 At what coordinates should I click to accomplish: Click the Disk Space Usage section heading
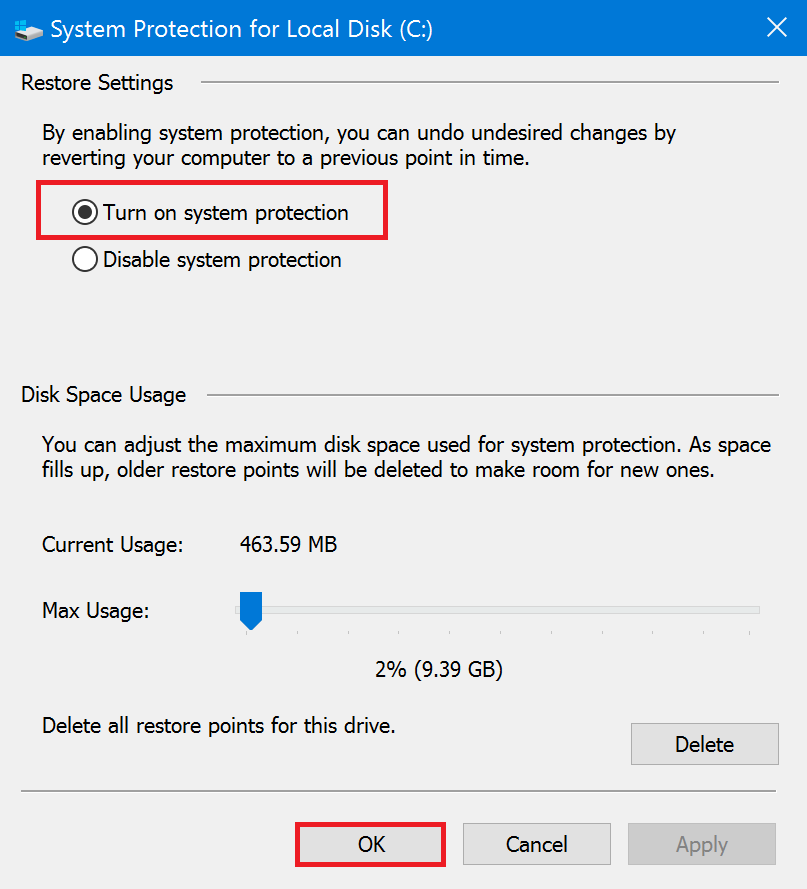point(103,395)
